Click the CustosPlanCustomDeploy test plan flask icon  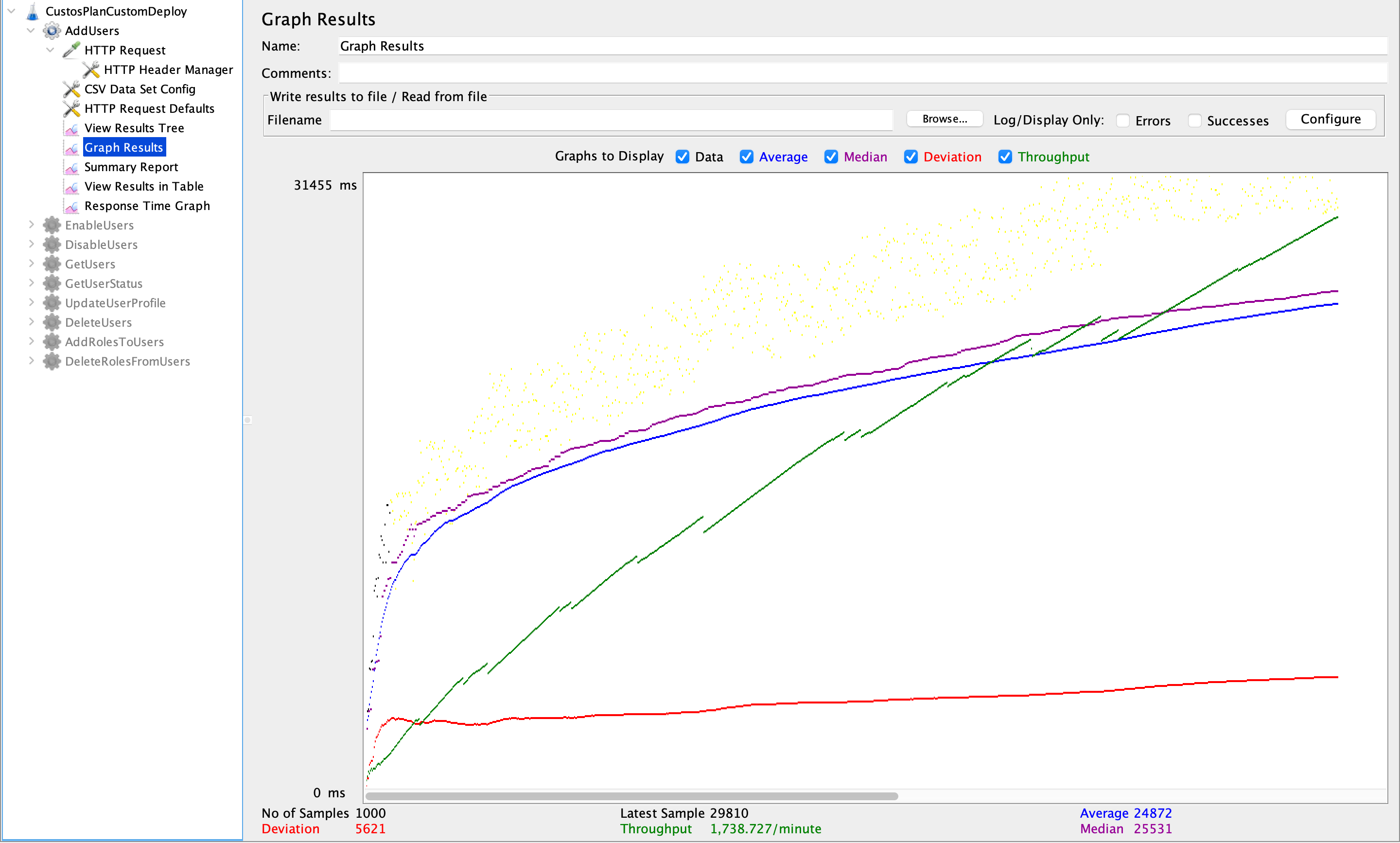[x=33, y=11]
